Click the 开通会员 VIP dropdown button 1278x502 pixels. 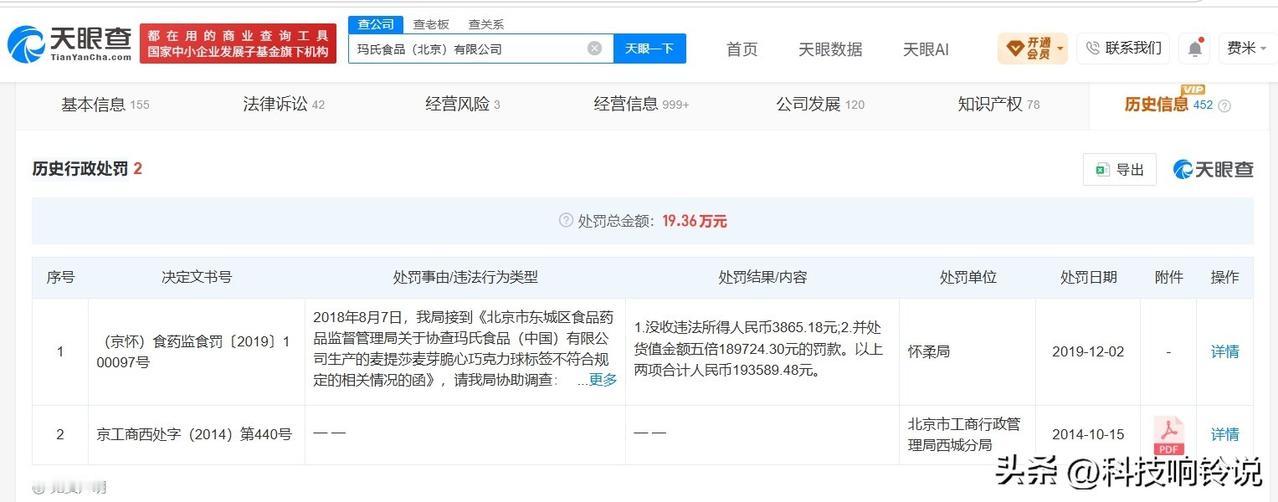point(1032,48)
